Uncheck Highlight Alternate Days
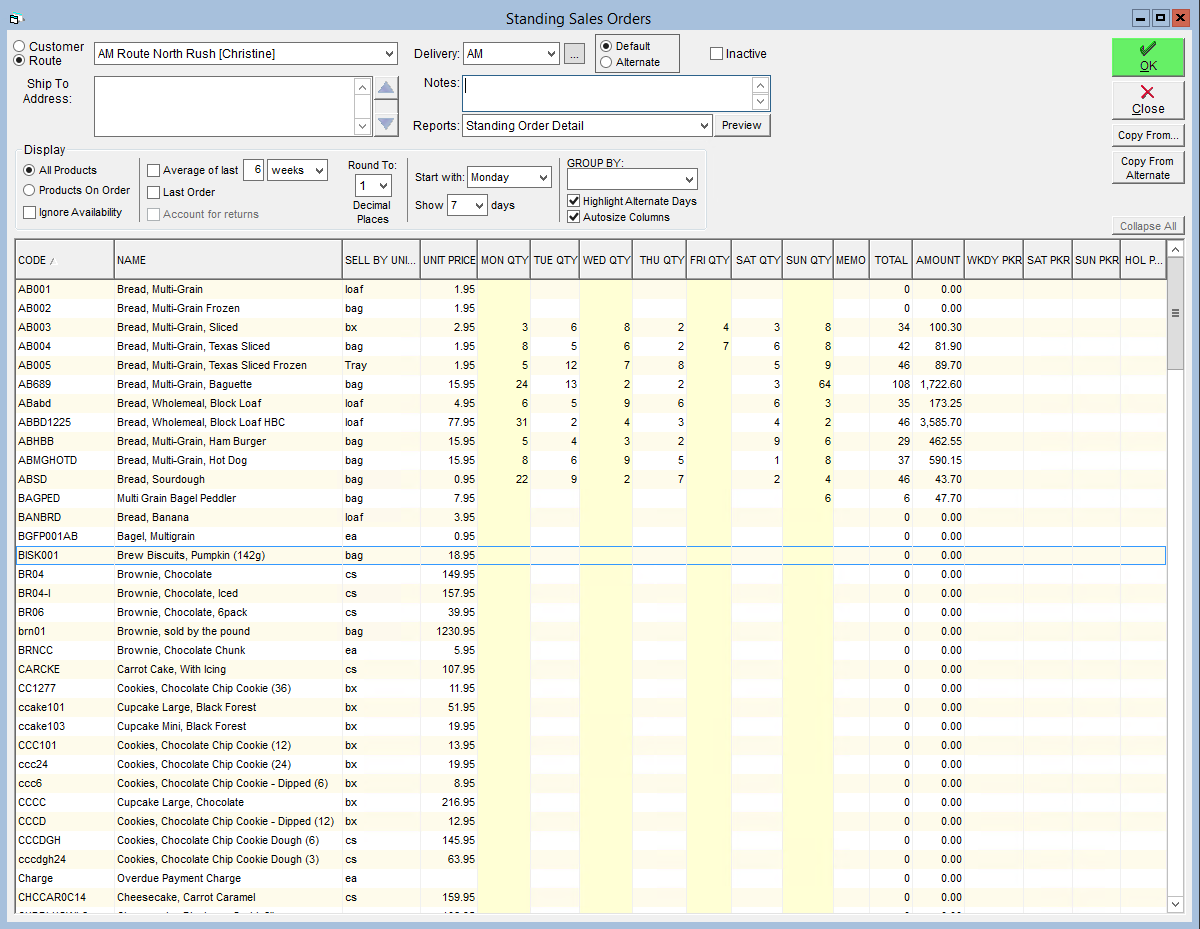This screenshot has height=929, width=1200. [x=573, y=201]
